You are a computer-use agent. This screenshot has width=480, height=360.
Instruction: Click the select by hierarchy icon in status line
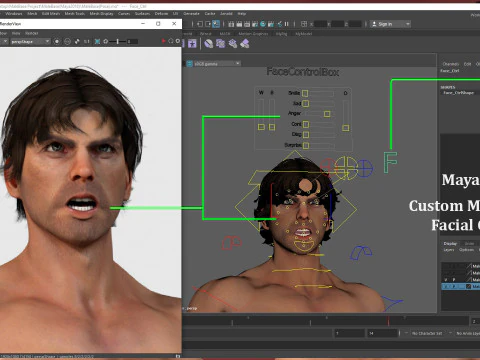tap(200, 24)
